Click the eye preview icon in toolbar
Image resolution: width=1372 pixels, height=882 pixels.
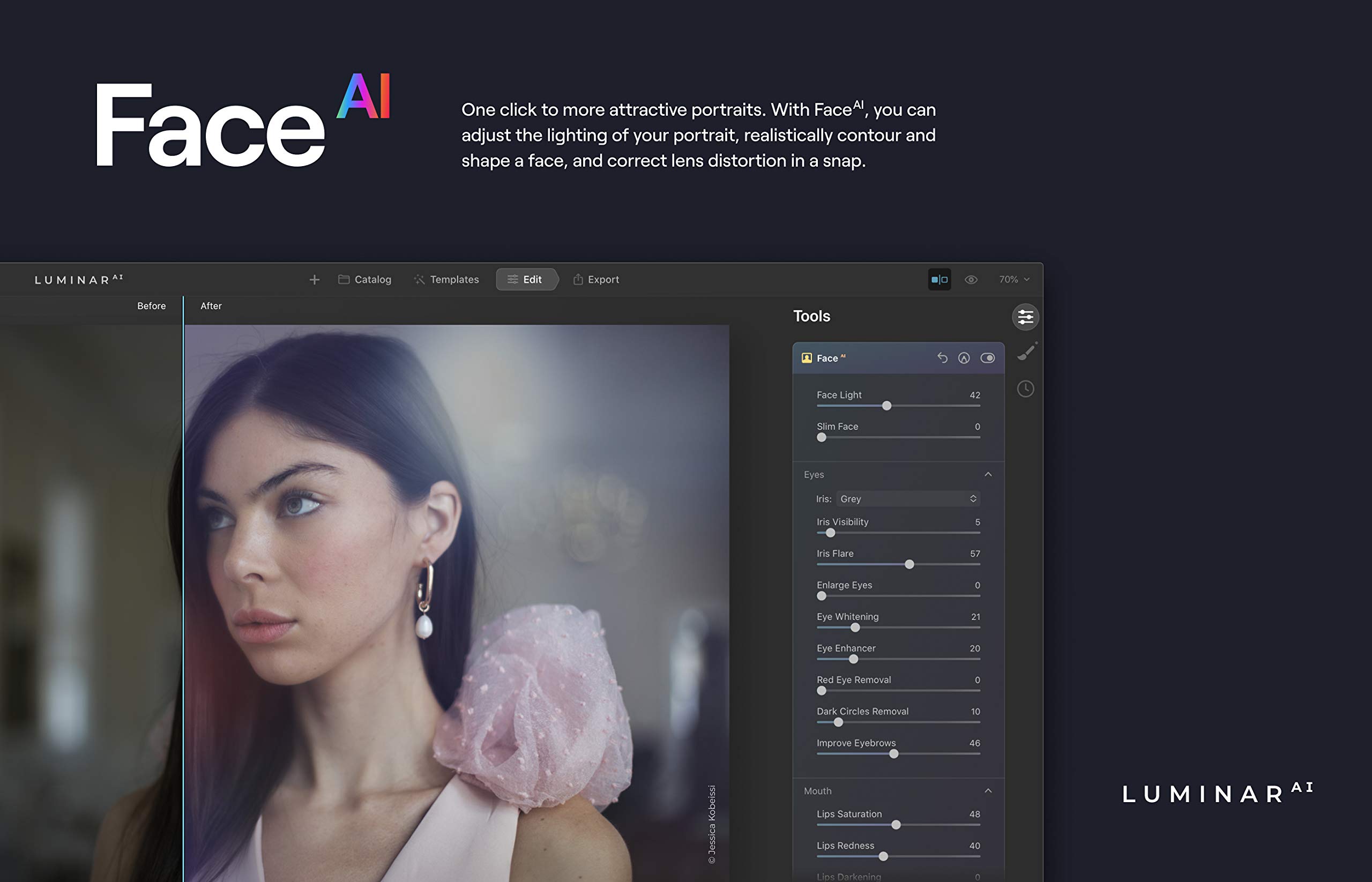point(971,280)
